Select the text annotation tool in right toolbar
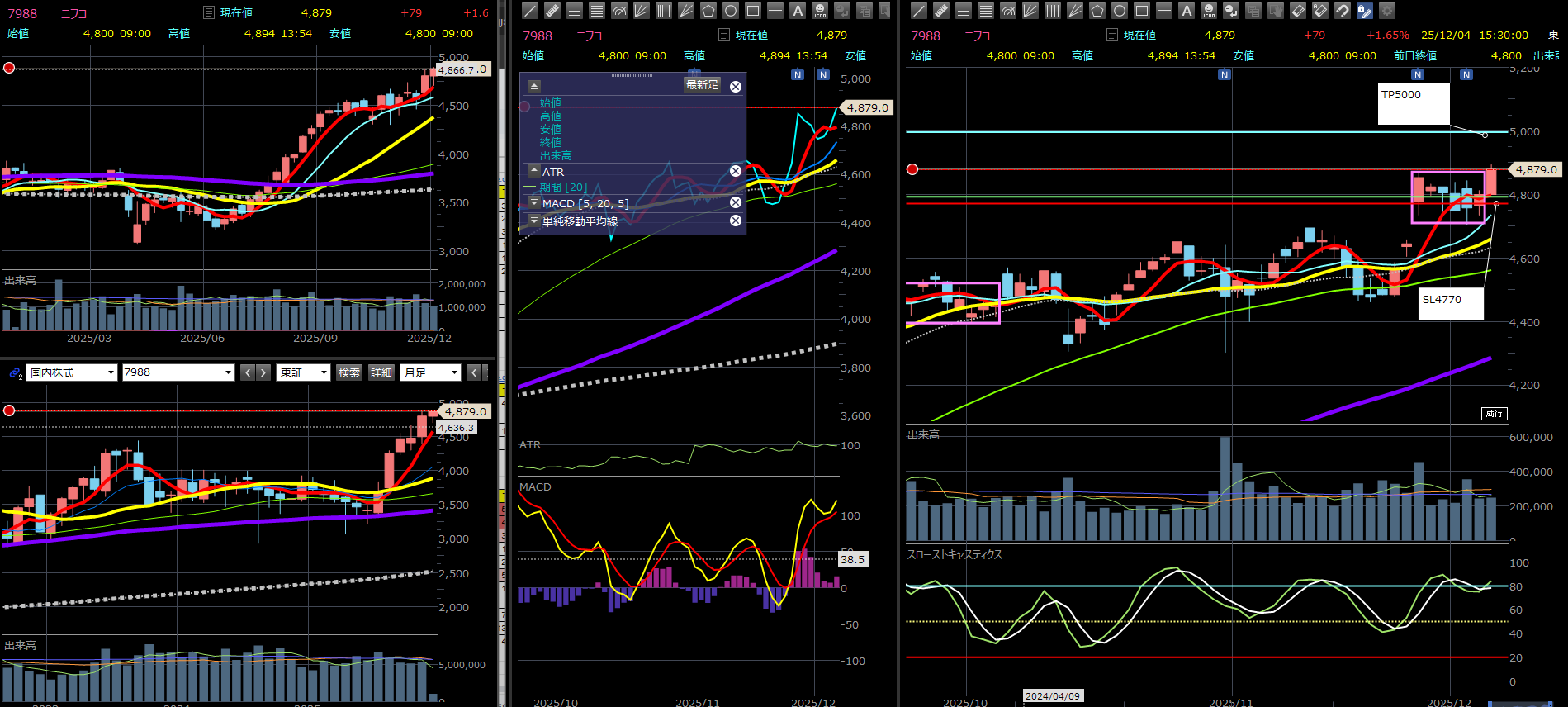Viewport: 1568px width, 707px height. 1187,11
